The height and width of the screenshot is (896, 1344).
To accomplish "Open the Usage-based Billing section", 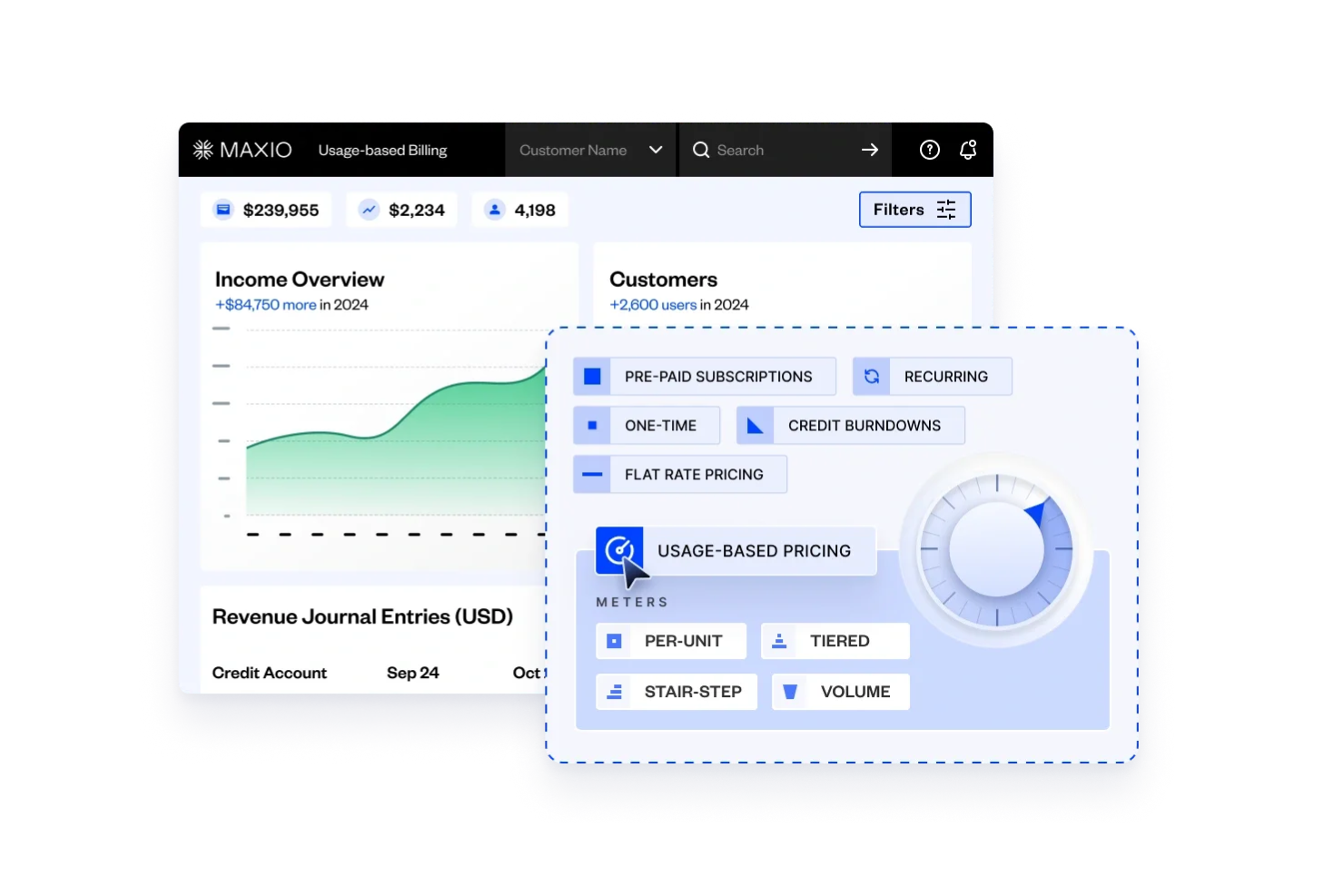I will coord(382,150).
